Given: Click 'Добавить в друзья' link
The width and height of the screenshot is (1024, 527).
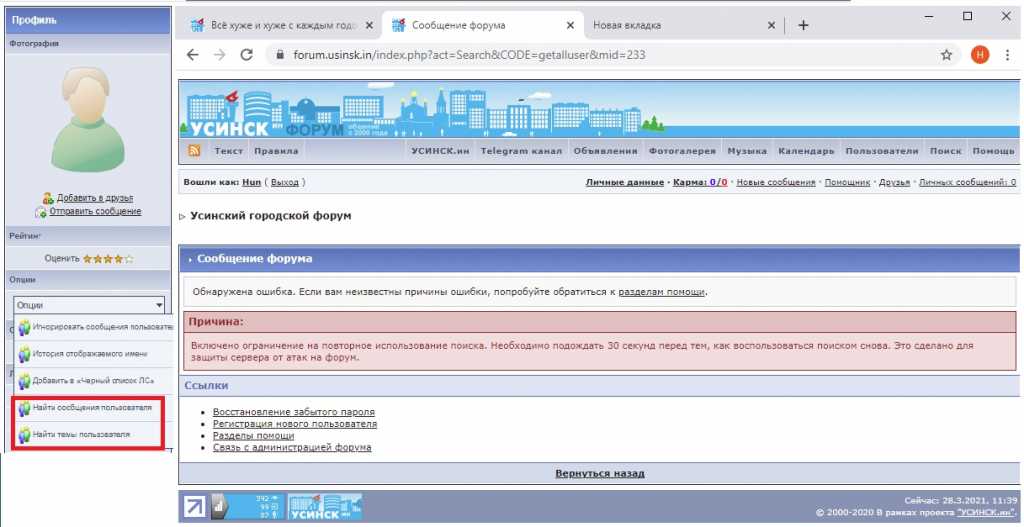Looking at the screenshot, I should pos(97,198).
